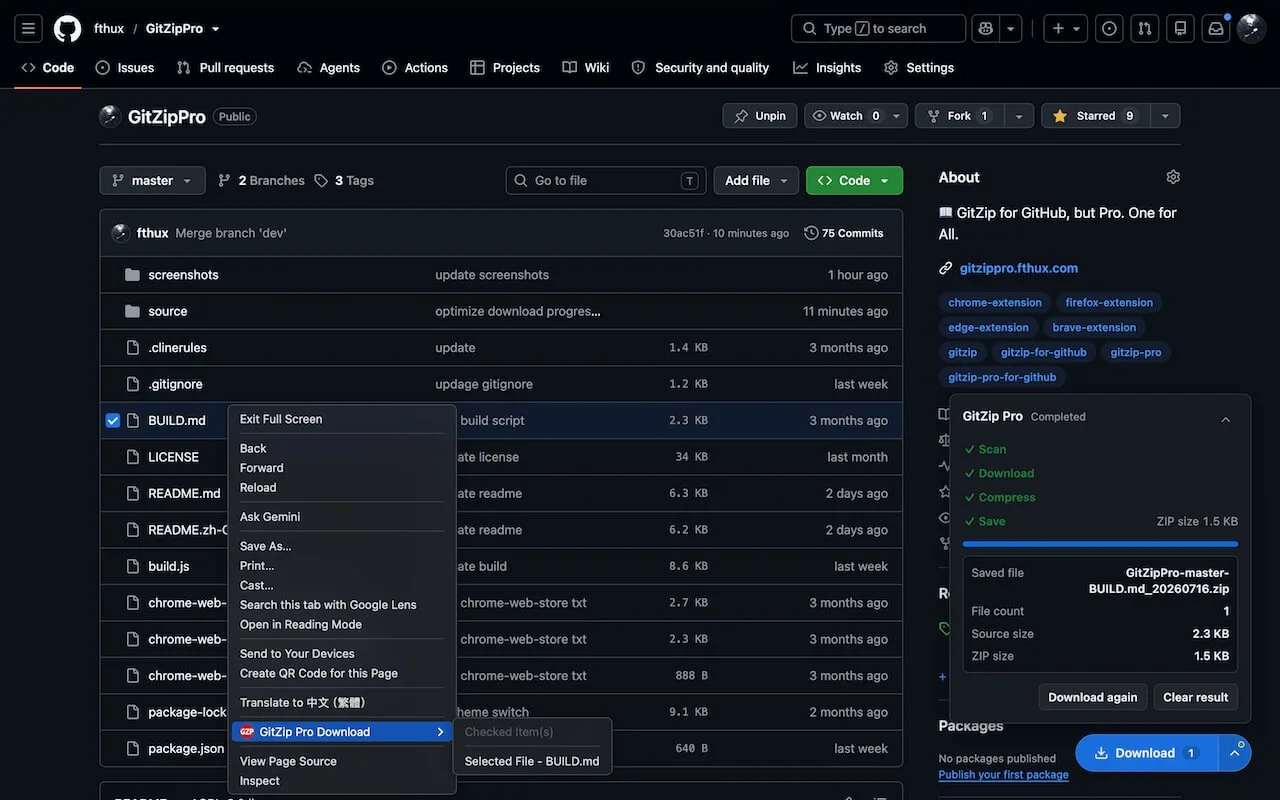Click the fthux owner link in breadcrumb
The image size is (1280, 800).
tap(109, 29)
